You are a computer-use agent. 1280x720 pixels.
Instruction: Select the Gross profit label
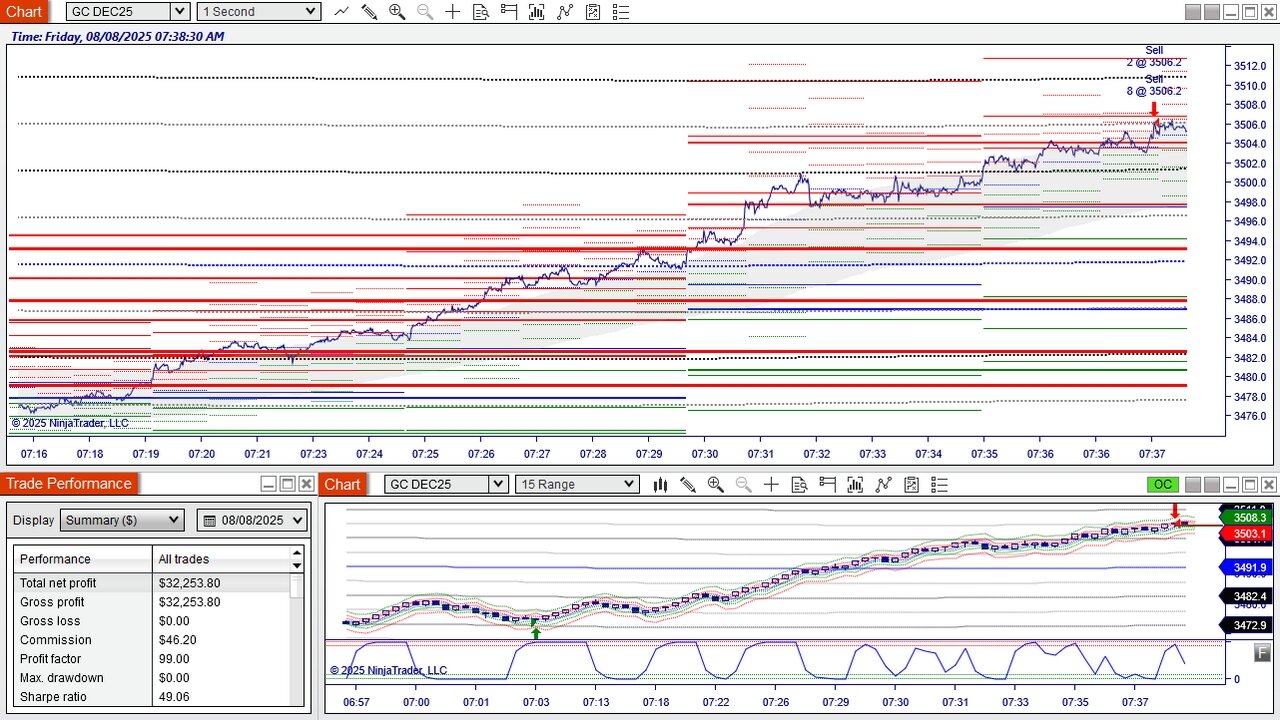[x=52, y=602]
